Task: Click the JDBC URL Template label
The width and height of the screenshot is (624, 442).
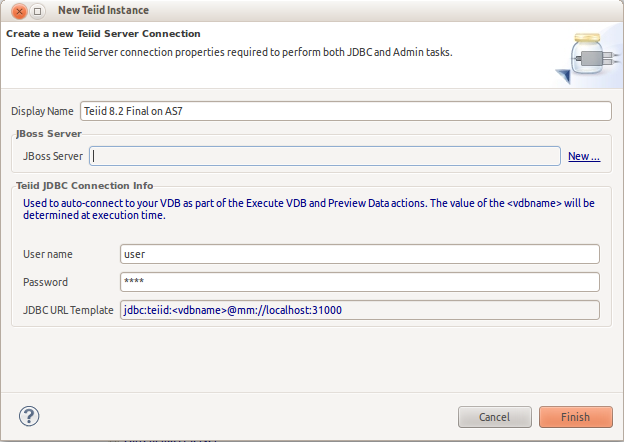Action: (x=68, y=310)
